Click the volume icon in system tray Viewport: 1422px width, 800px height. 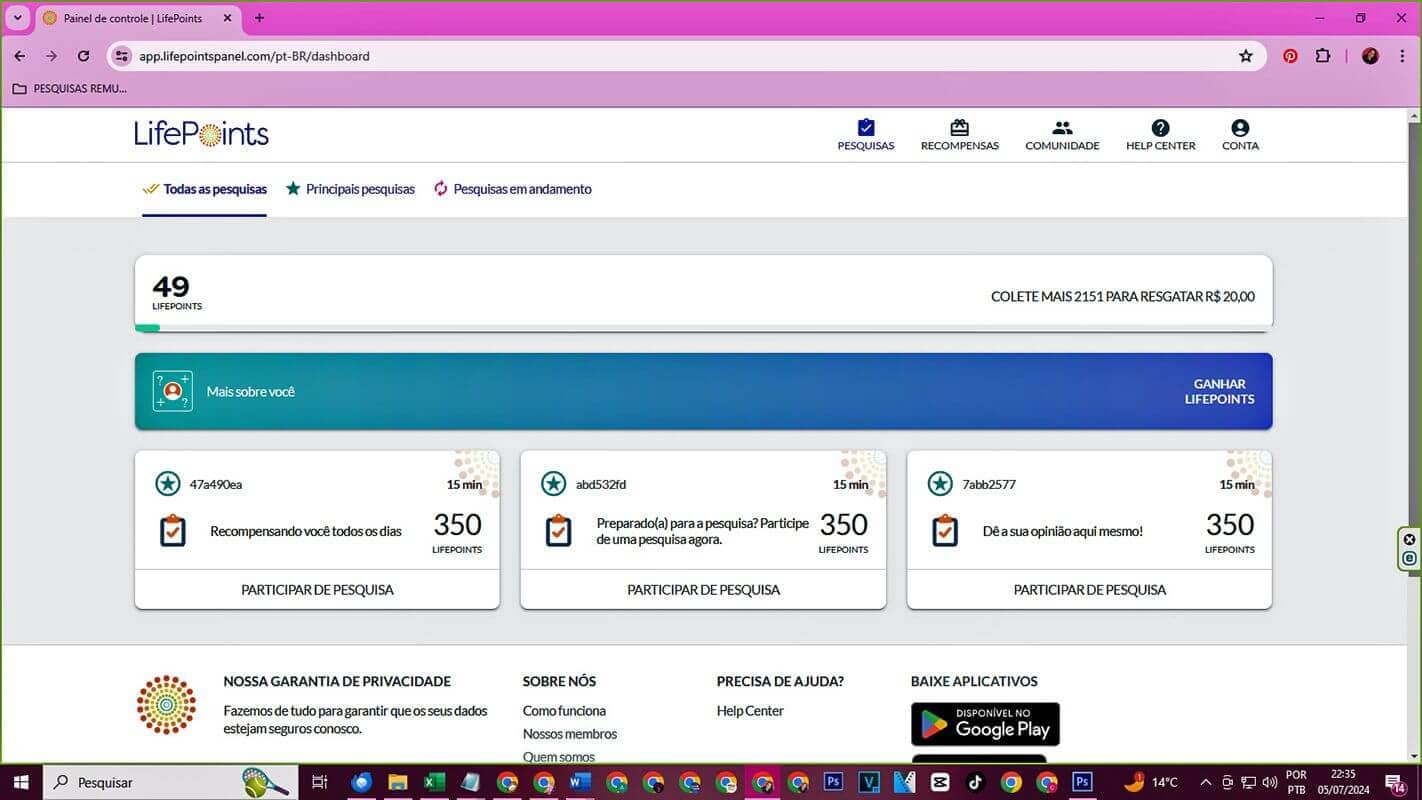click(1270, 782)
